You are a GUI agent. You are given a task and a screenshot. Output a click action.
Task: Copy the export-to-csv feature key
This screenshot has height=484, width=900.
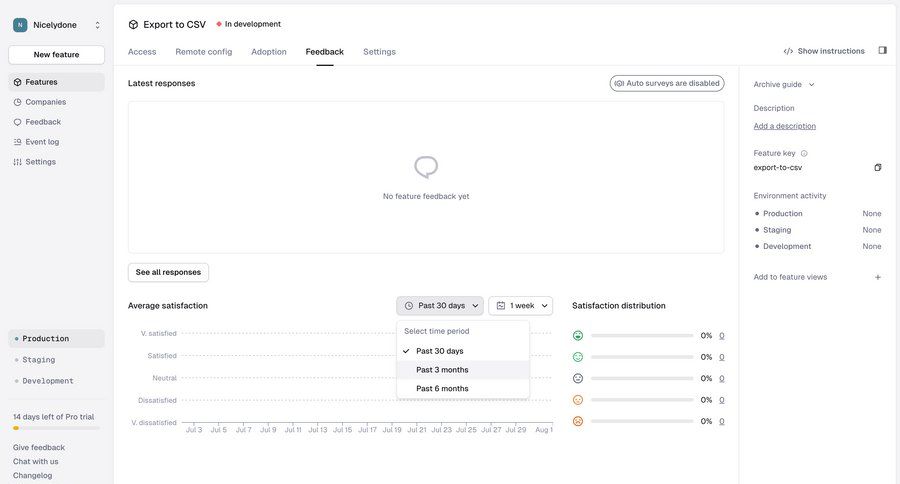[x=878, y=168]
